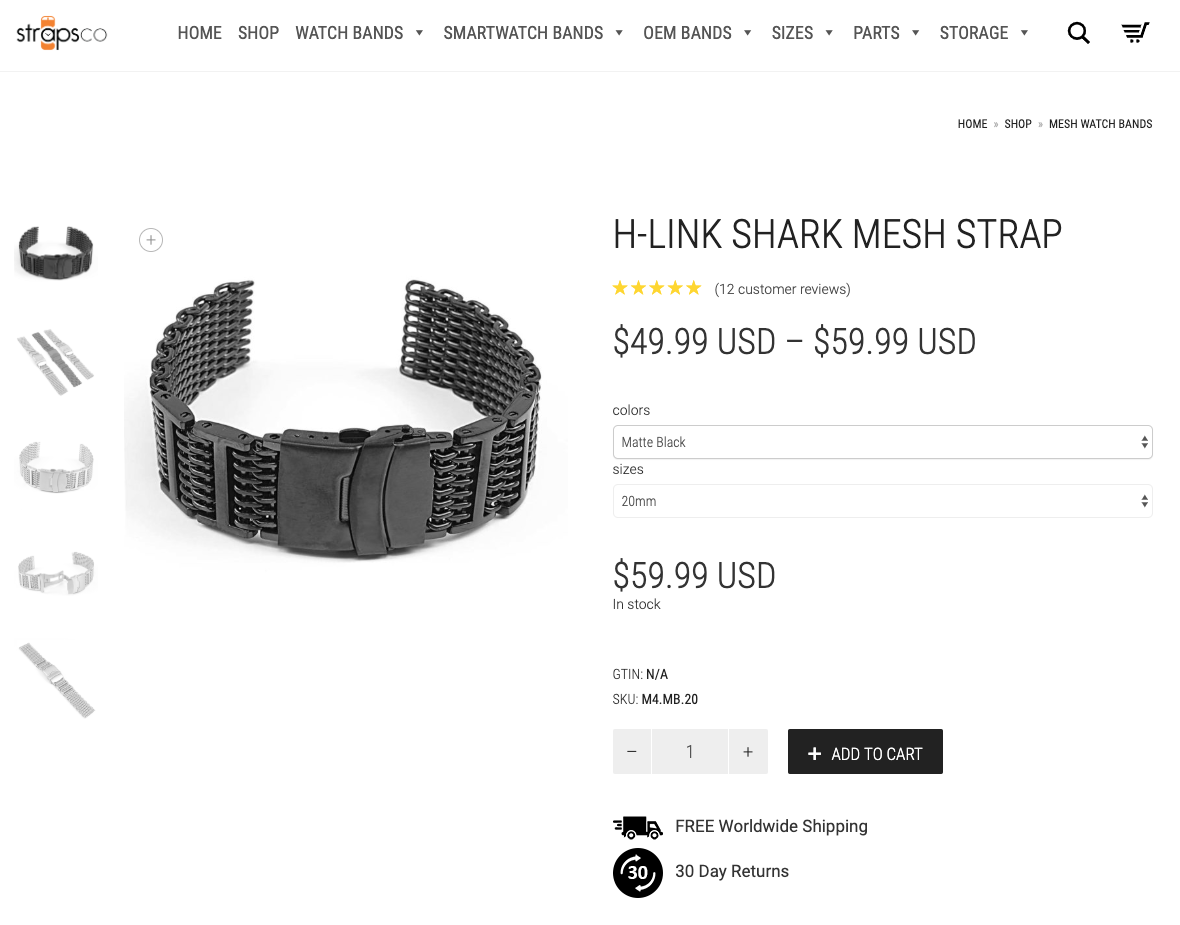Open the search magnifier icon

pos(1078,33)
